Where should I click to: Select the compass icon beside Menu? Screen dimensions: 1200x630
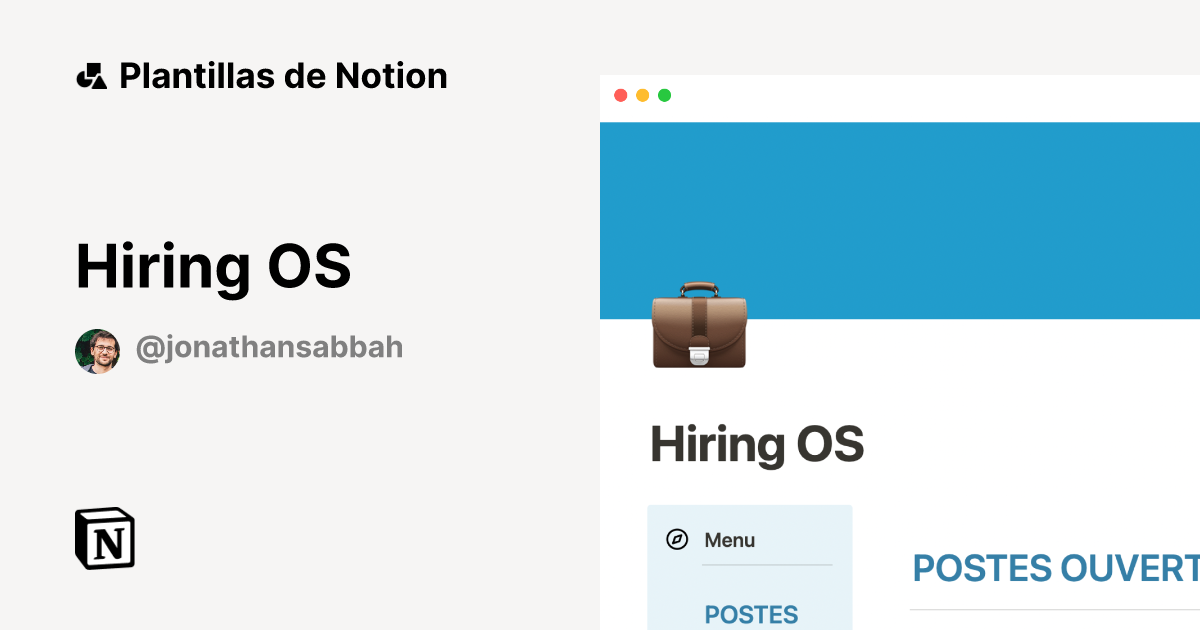click(x=678, y=540)
